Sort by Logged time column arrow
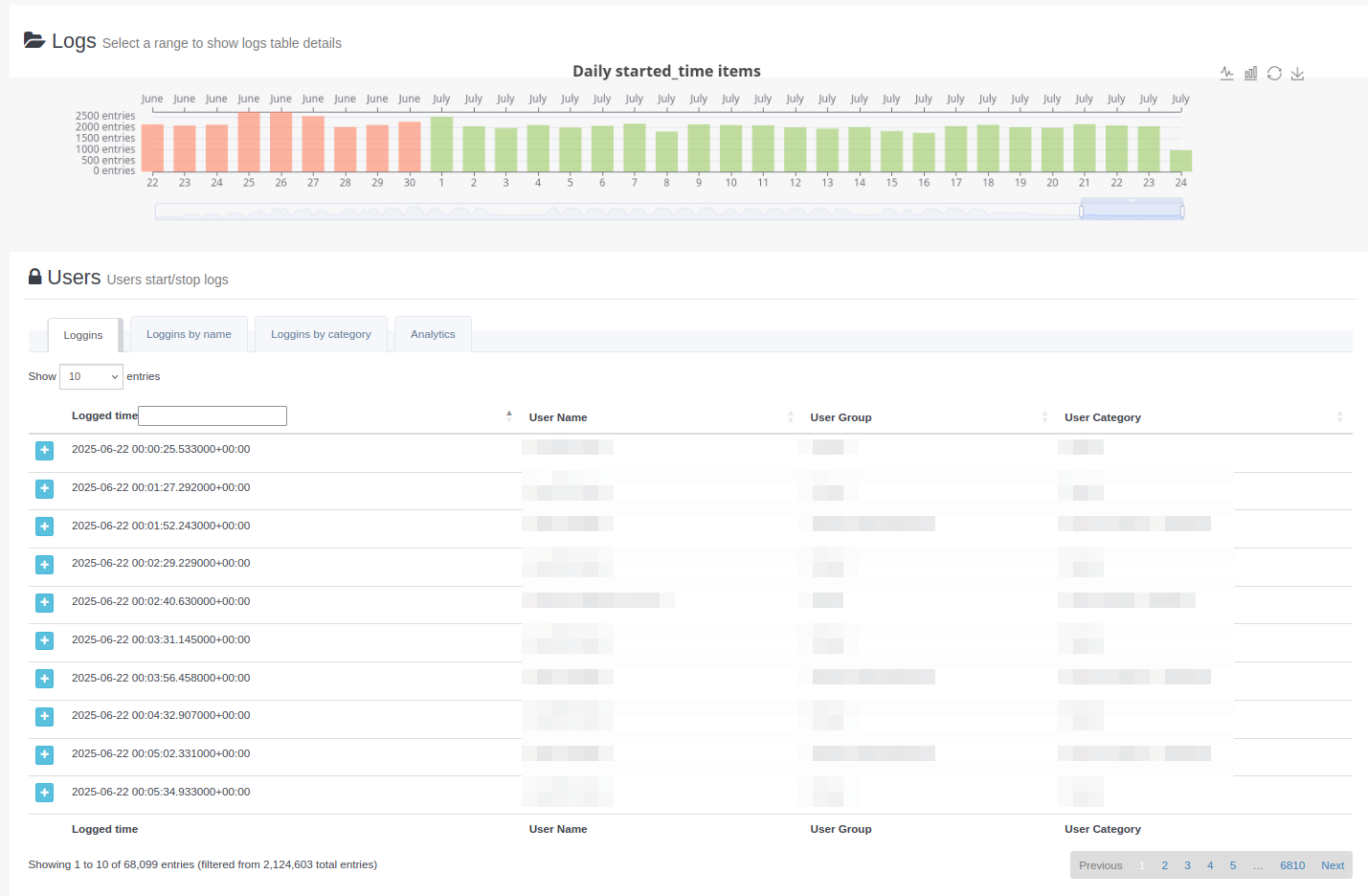 pos(508,416)
